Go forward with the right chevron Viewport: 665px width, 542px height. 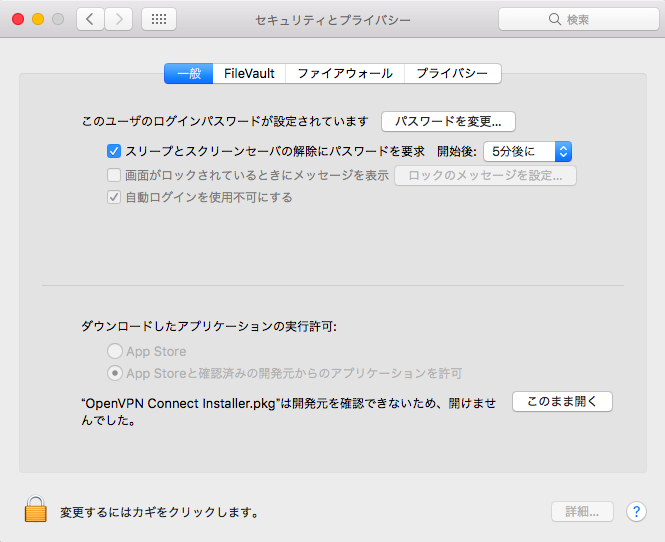click(119, 19)
